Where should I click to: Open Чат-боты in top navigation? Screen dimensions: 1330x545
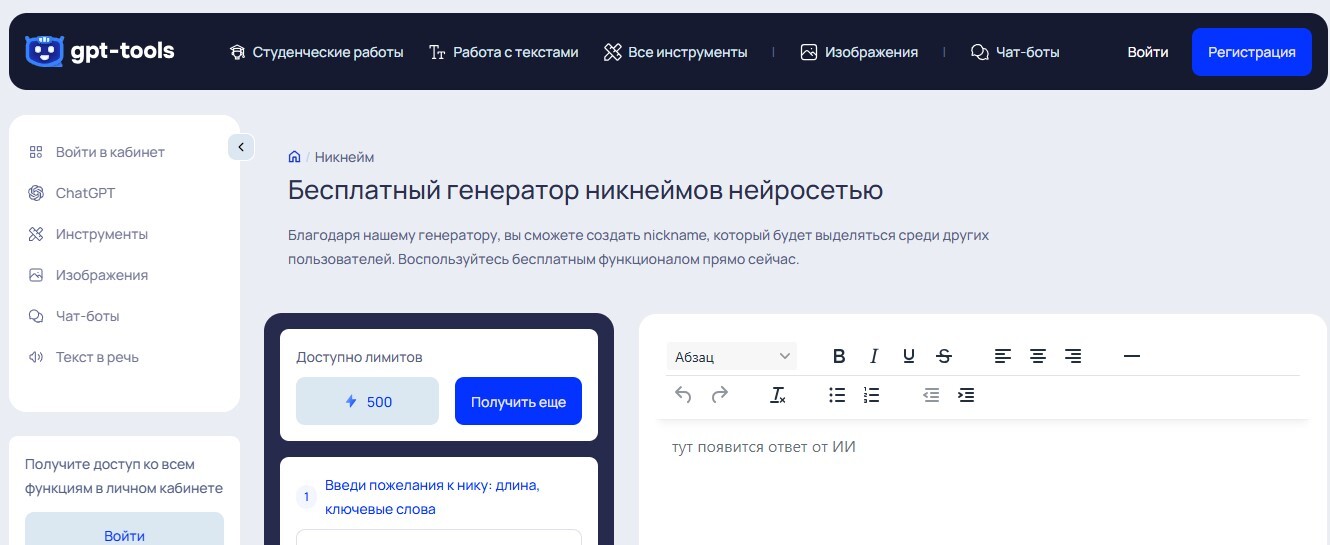point(1015,52)
